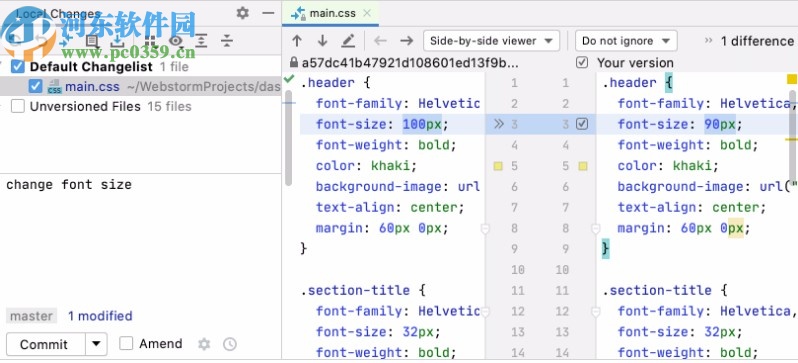
Task: Open View Options eye icon
Action: click(176, 41)
